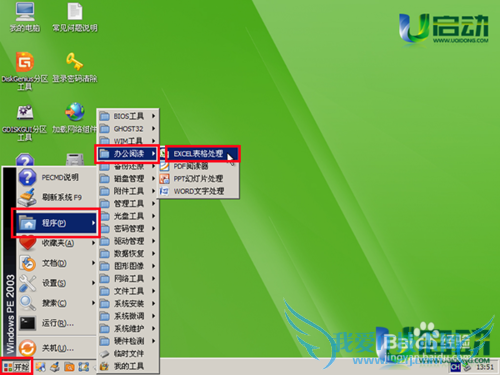Open the 加载网络组件 globe icon
The image size is (500, 375).
(x=75, y=118)
